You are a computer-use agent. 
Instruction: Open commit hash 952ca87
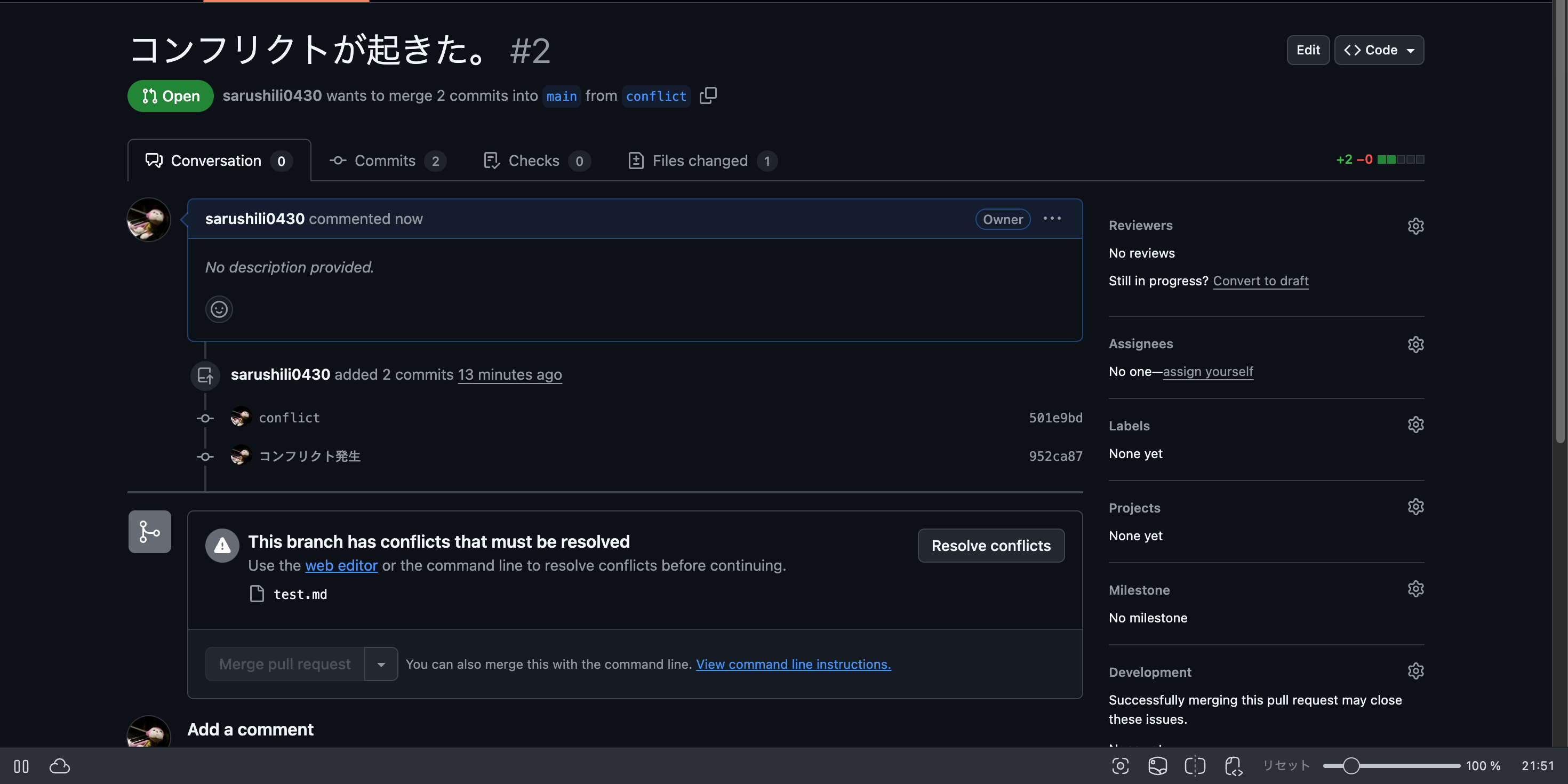[x=1055, y=457]
